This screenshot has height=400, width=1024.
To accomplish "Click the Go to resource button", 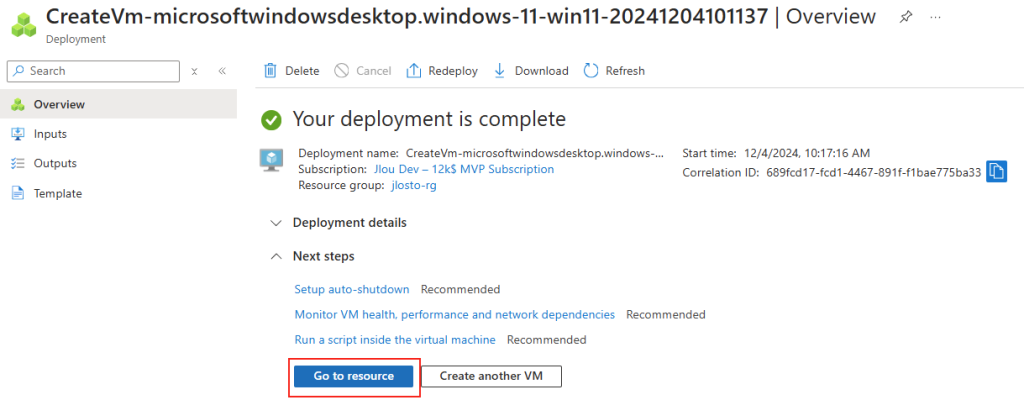I will click(353, 376).
